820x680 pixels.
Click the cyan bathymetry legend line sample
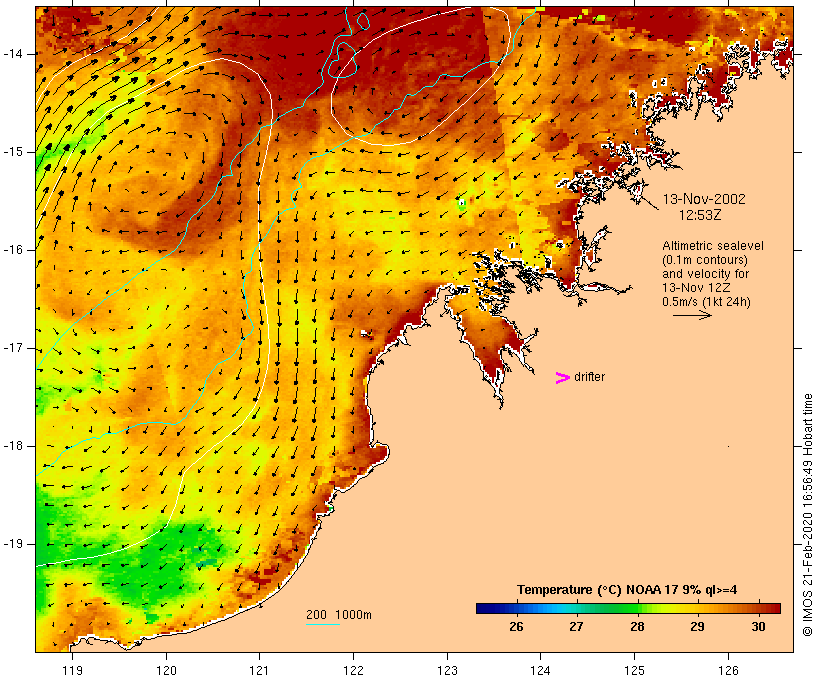pos(323,624)
